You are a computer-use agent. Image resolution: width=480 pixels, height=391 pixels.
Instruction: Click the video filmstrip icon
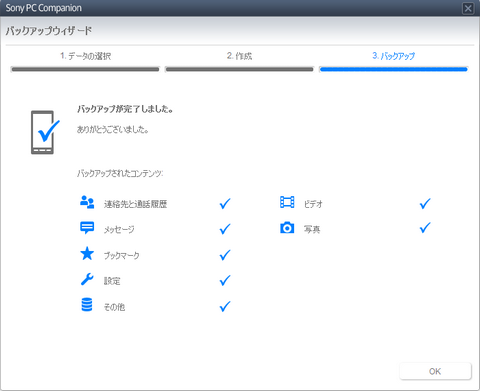pyautogui.click(x=287, y=202)
